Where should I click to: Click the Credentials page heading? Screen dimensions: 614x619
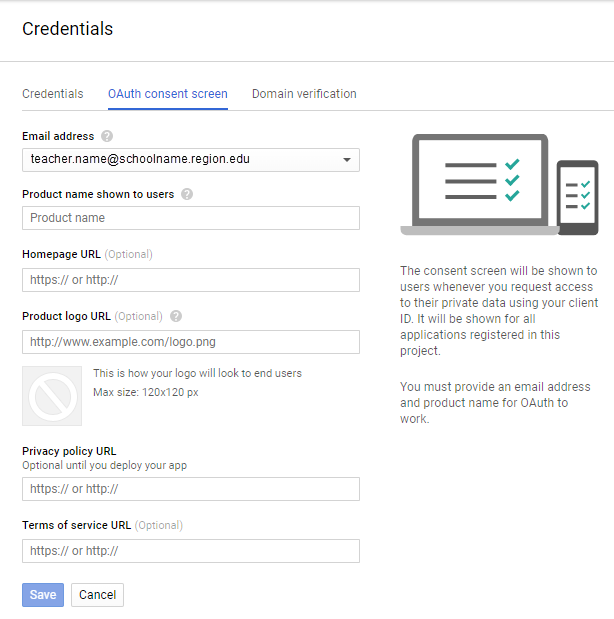[x=67, y=29]
